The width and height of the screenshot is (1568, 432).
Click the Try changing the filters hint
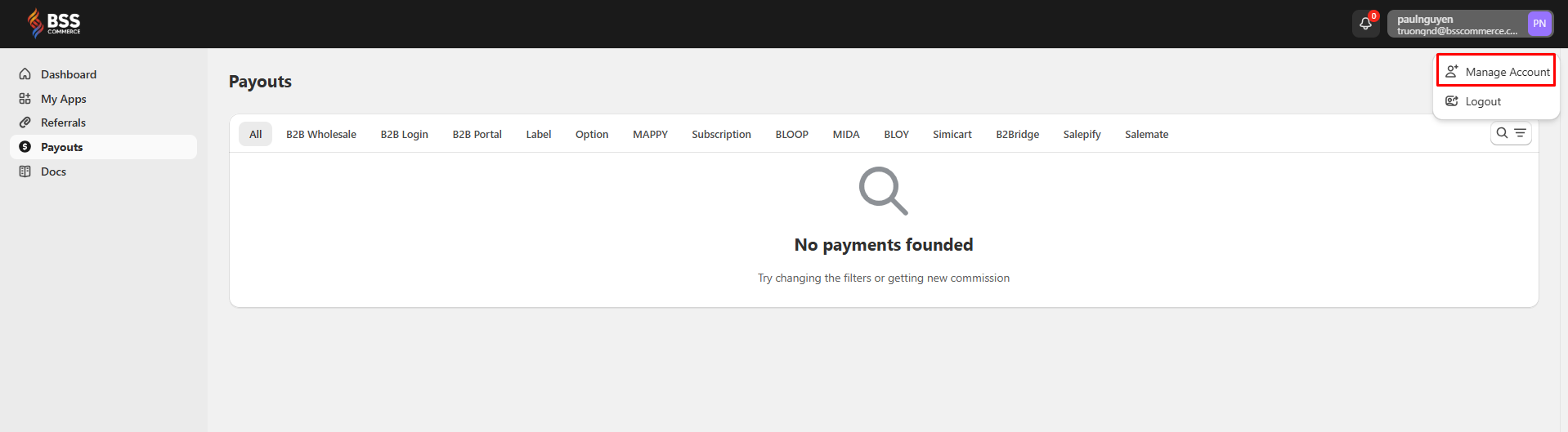[884, 278]
